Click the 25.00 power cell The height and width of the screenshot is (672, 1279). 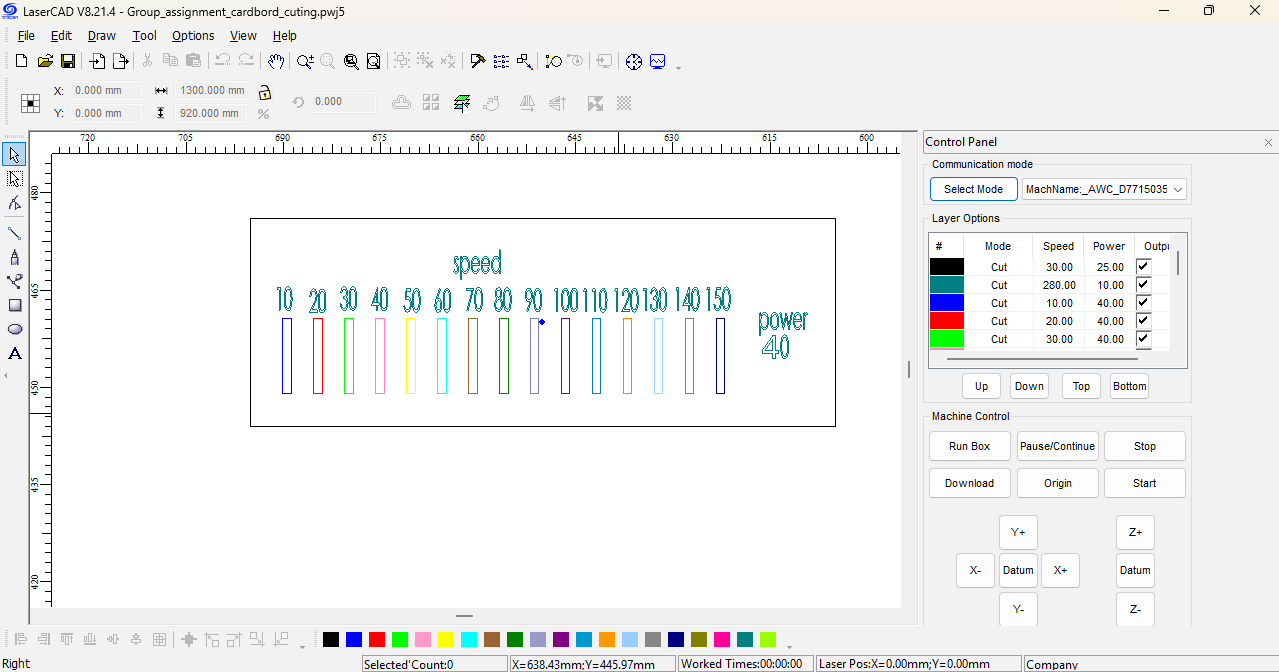pos(1109,267)
